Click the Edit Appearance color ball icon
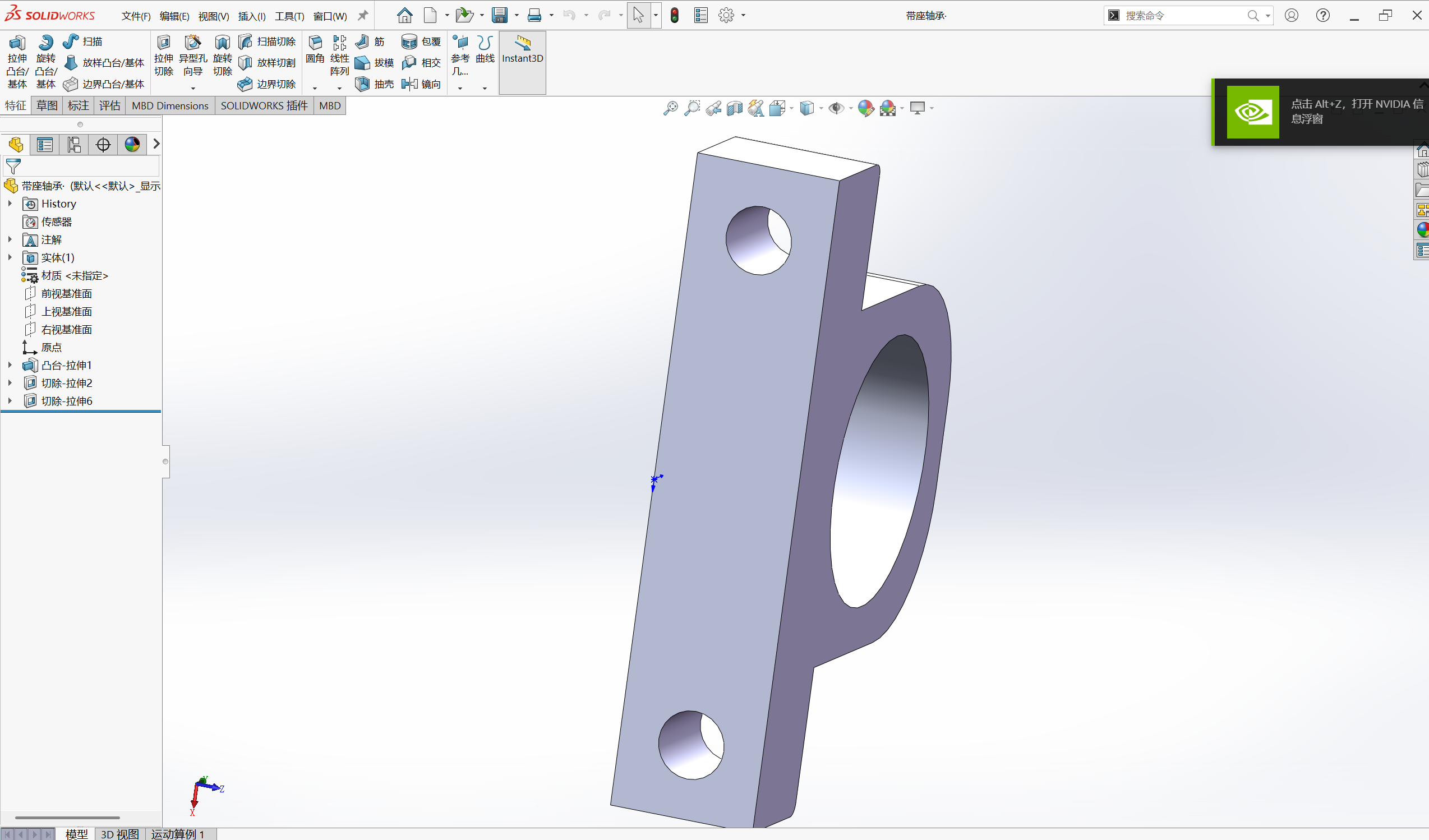The image size is (1429, 840). [x=865, y=108]
